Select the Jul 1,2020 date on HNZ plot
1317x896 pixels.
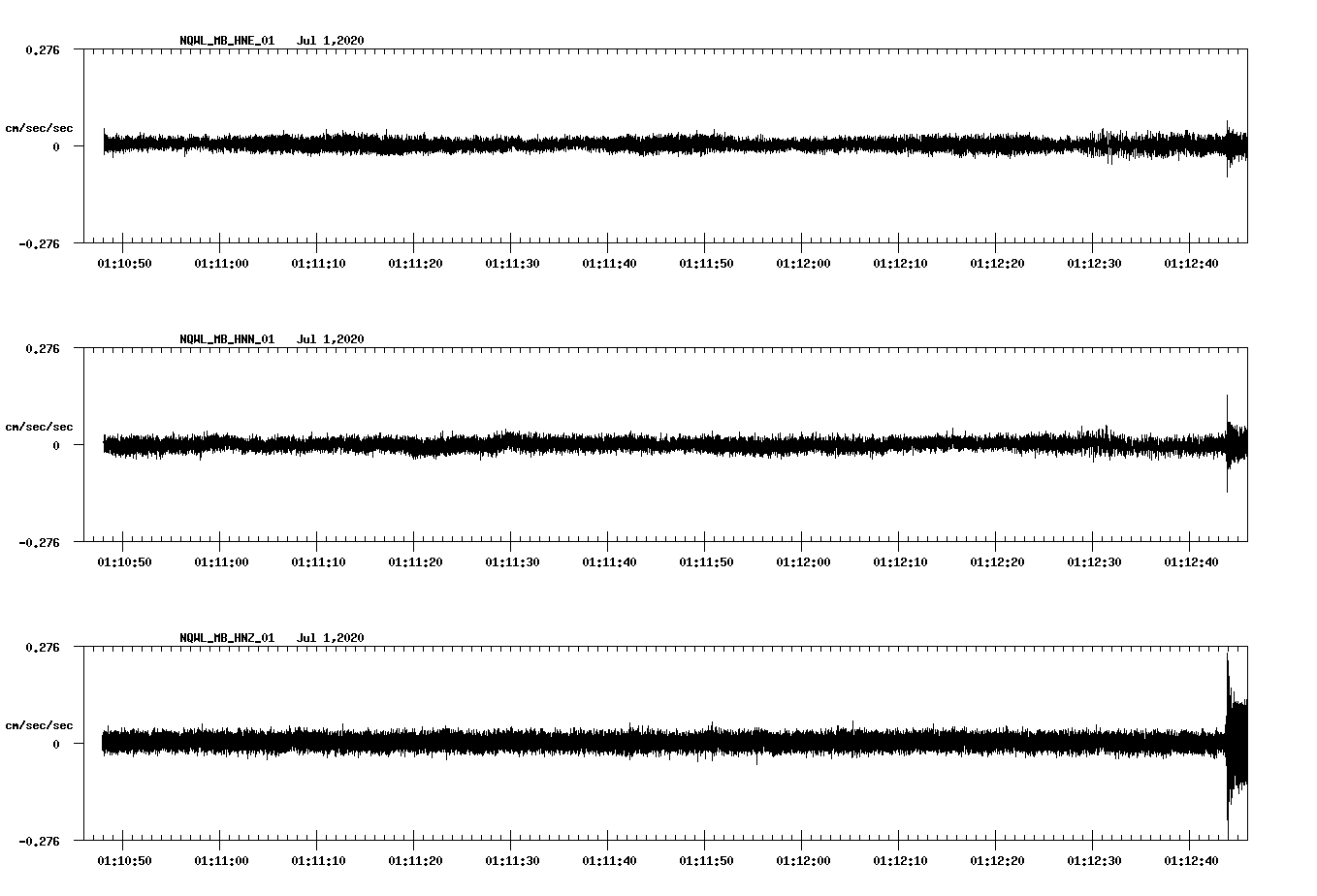[x=331, y=638]
